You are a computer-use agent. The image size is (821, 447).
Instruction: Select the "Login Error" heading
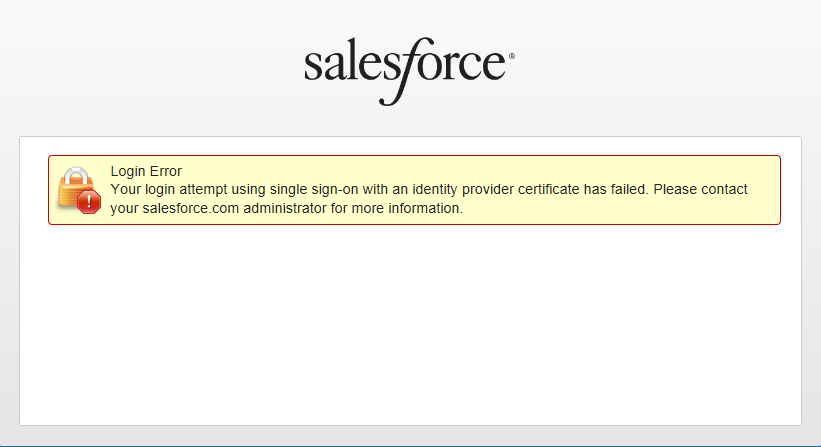pos(146,171)
